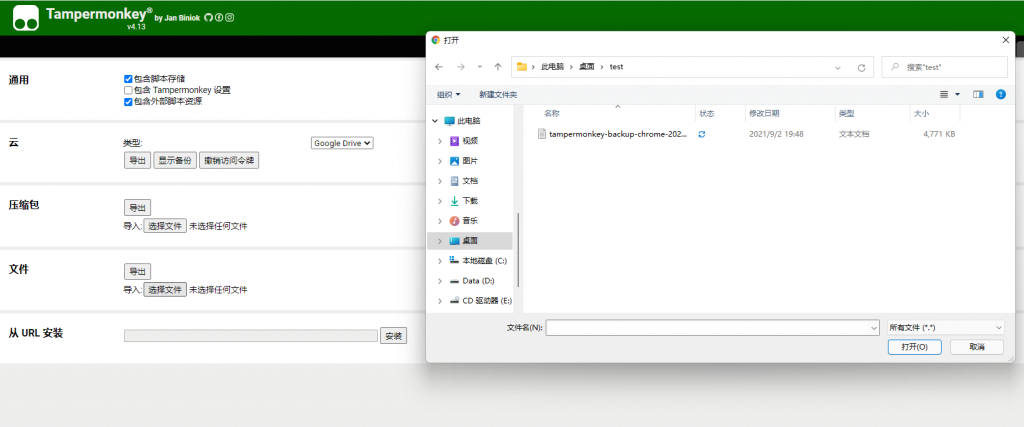Click the search magnifier icon

coord(895,67)
